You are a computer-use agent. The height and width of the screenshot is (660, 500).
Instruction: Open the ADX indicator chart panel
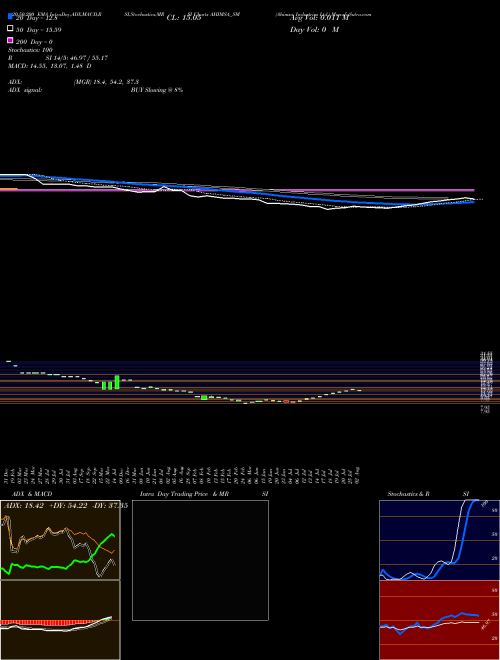point(60,540)
